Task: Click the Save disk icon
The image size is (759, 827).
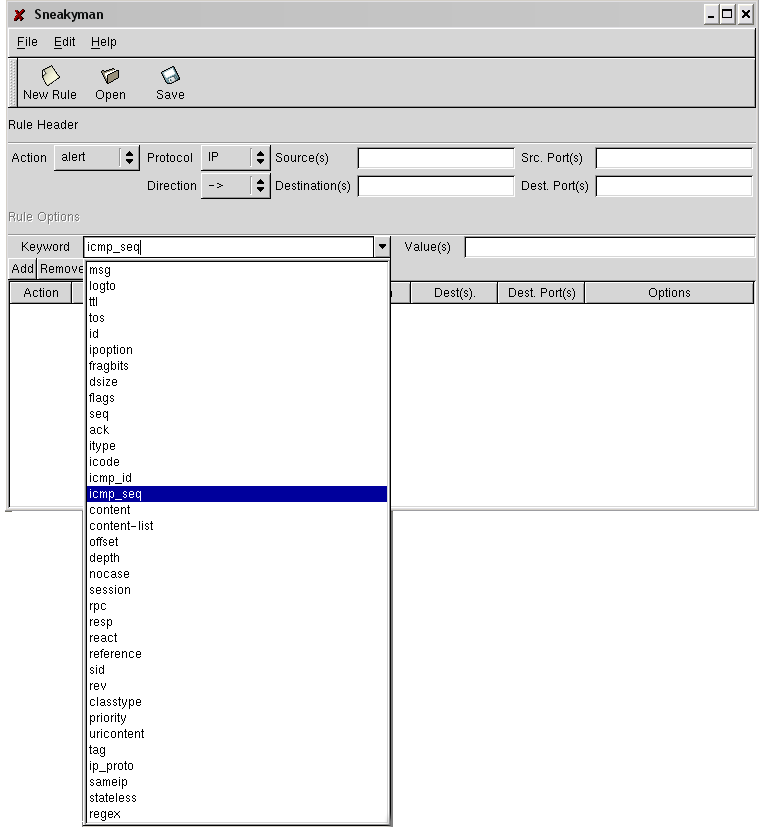Action: click(170, 76)
